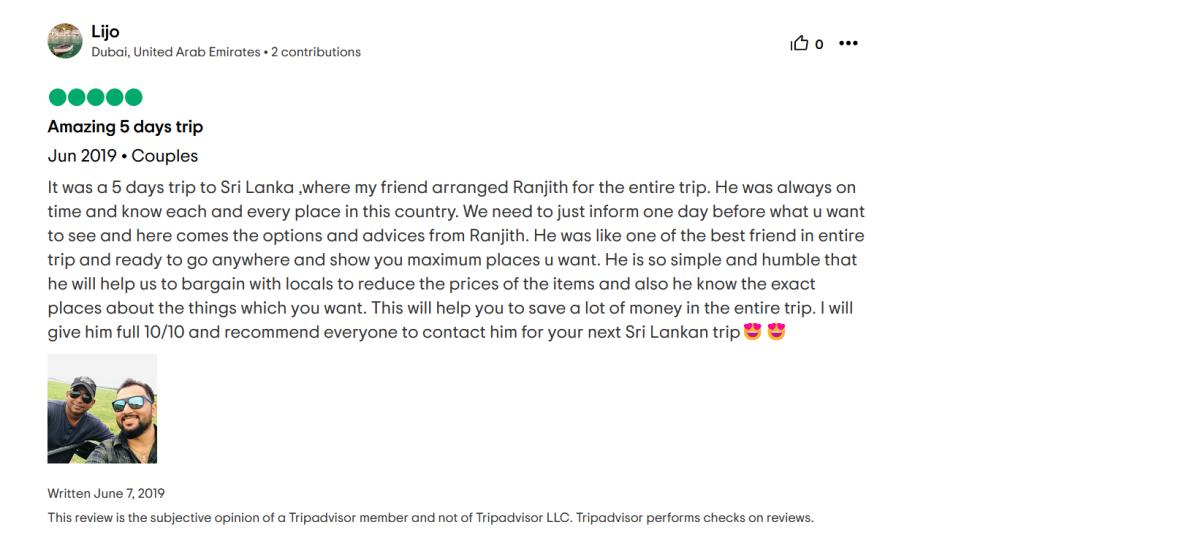Click the fifth green rating bubble

(x=133, y=97)
